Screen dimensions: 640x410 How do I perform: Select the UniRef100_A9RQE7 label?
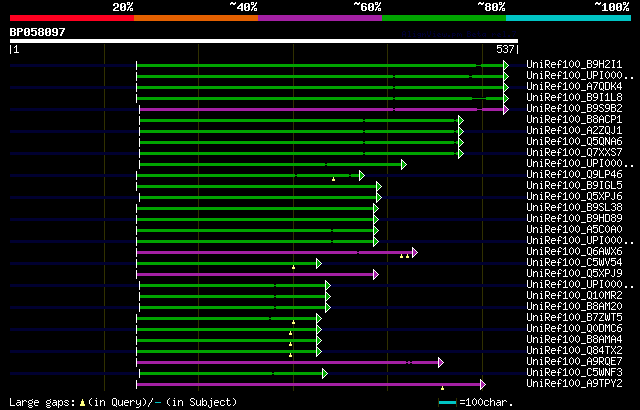(x=574, y=362)
